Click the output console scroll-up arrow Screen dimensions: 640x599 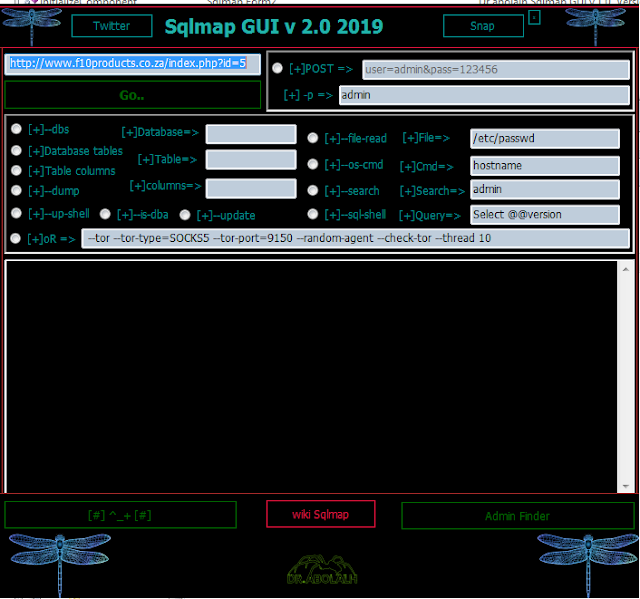pos(625,268)
